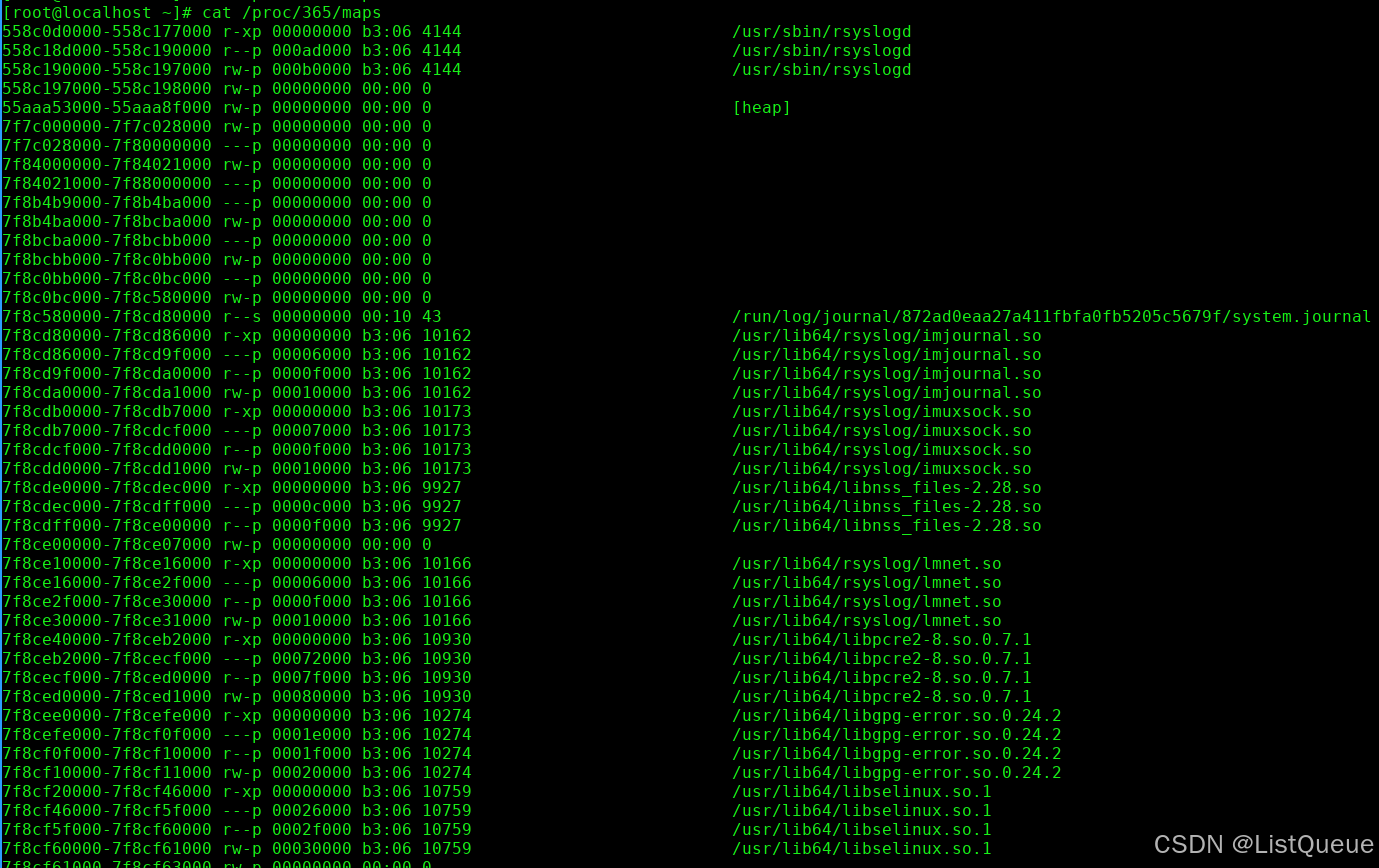Click the r-xp libgpg-error.so.0.24.2 path

pyautogui.click(x=897, y=716)
